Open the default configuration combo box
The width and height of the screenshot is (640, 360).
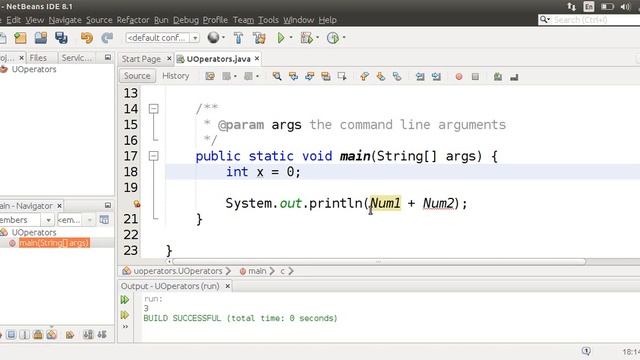click(x=162, y=38)
